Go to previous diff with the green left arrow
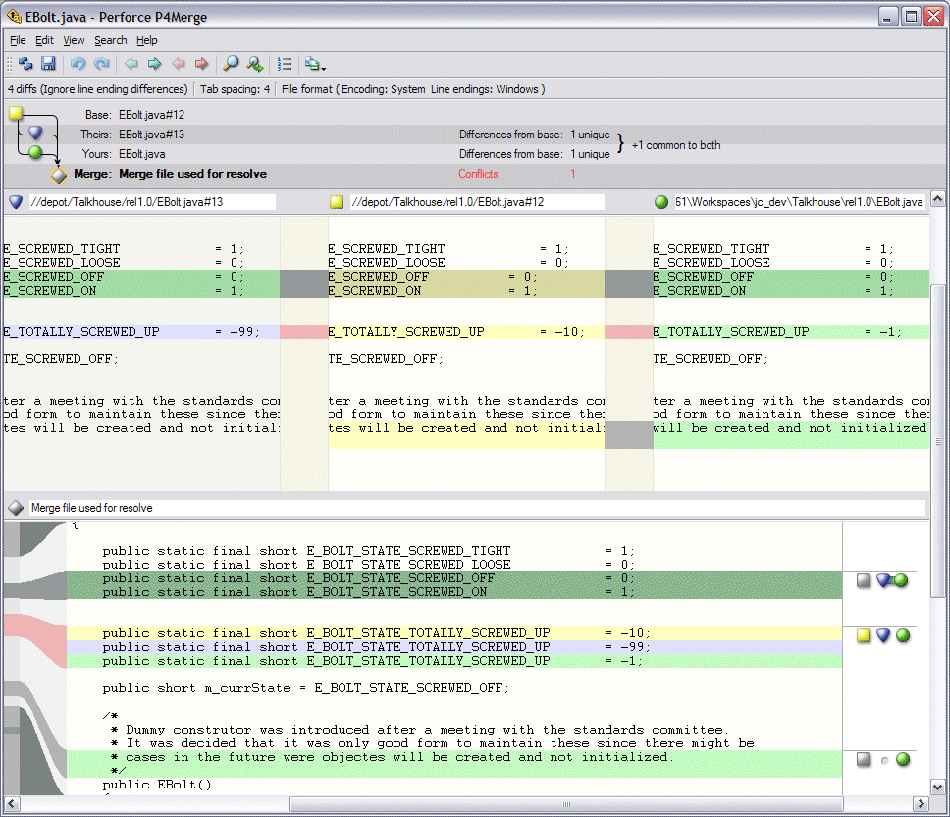The height and width of the screenshot is (817, 950). click(130, 64)
